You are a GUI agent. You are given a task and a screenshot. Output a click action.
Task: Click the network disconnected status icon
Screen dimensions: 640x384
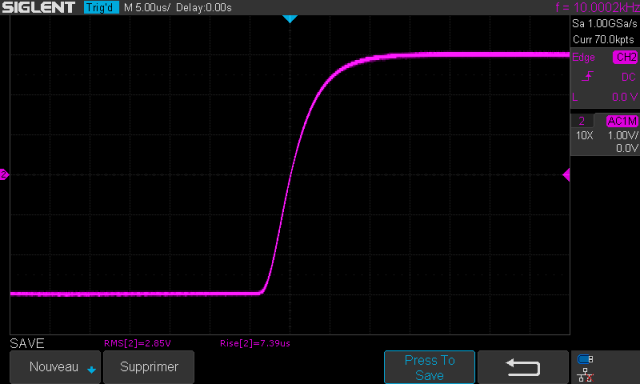585,375
